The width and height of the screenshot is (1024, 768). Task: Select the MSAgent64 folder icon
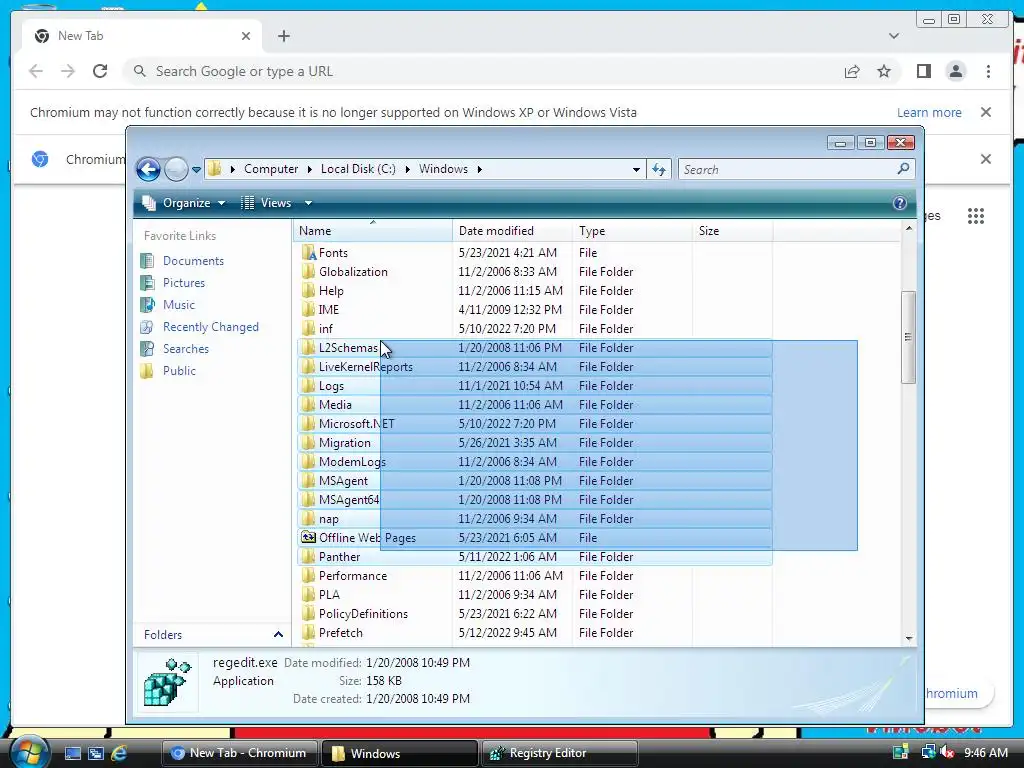308,500
